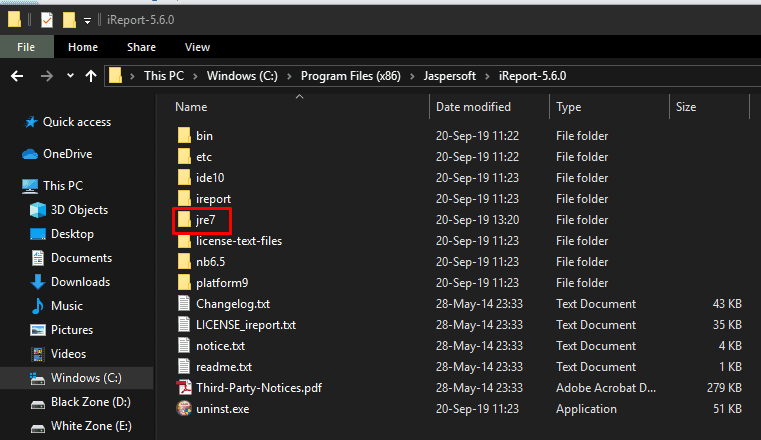The image size is (761, 440).
Task: Select Windows (C:) drive in the sidebar
Action: pyautogui.click(x=77, y=378)
